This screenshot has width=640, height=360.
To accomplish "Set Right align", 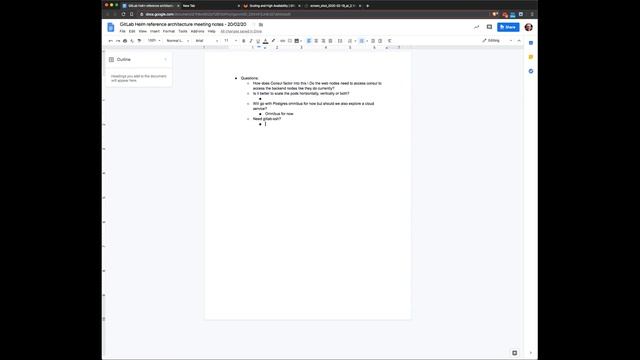I will click(323, 41).
